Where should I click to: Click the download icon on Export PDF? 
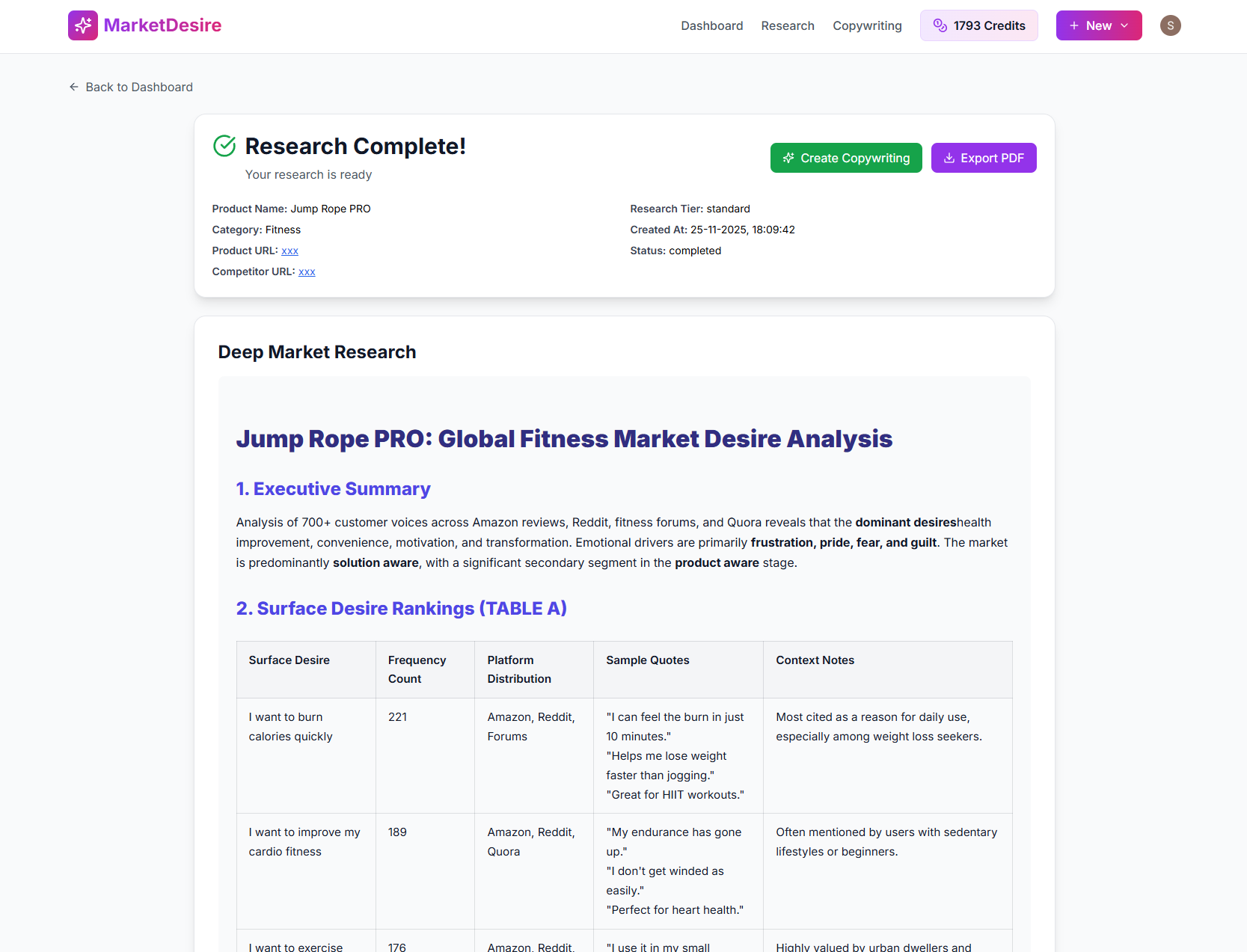949,158
